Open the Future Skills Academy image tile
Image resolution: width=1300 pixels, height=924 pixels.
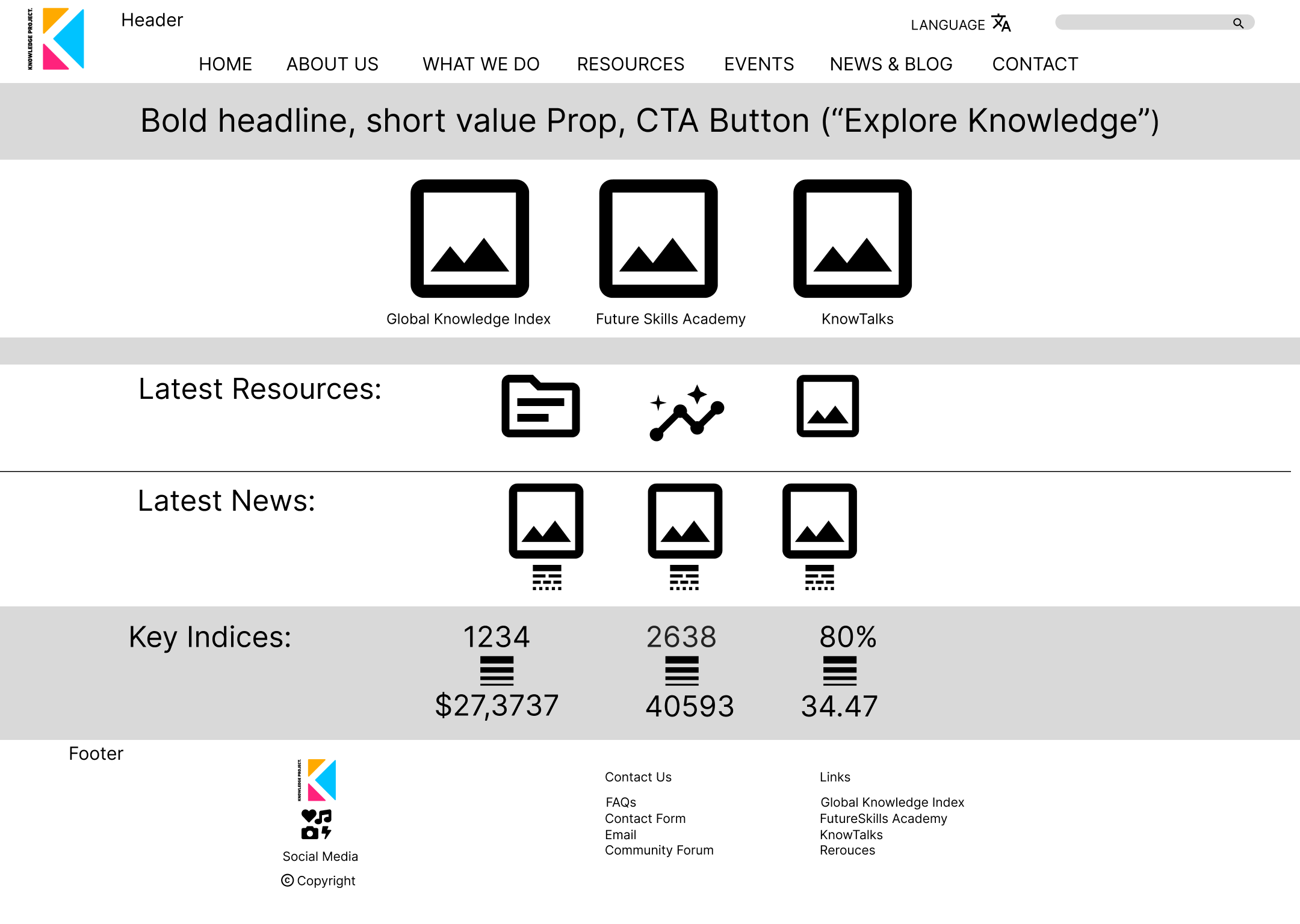(658, 239)
